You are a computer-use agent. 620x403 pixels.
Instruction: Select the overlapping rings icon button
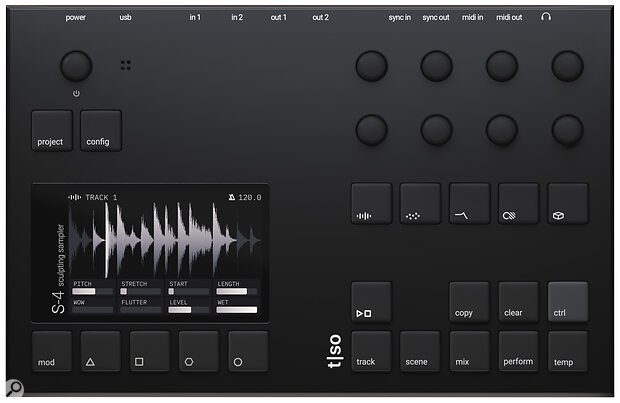click(518, 204)
